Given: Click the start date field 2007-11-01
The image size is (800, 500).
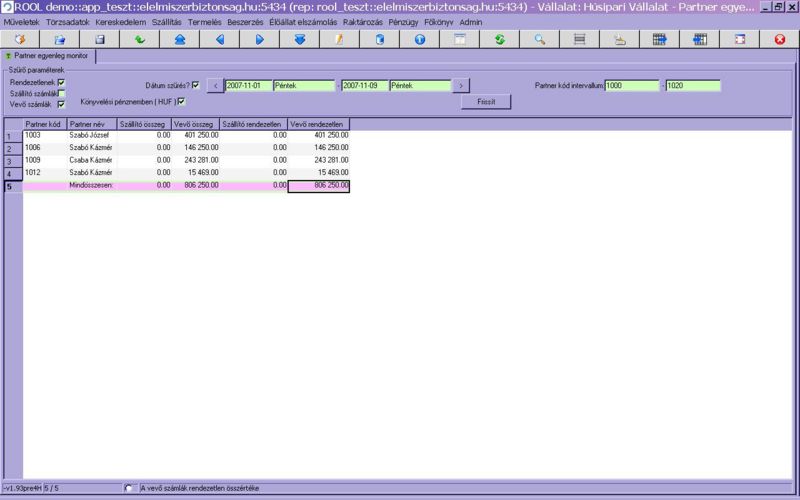Looking at the screenshot, I should [x=247, y=86].
